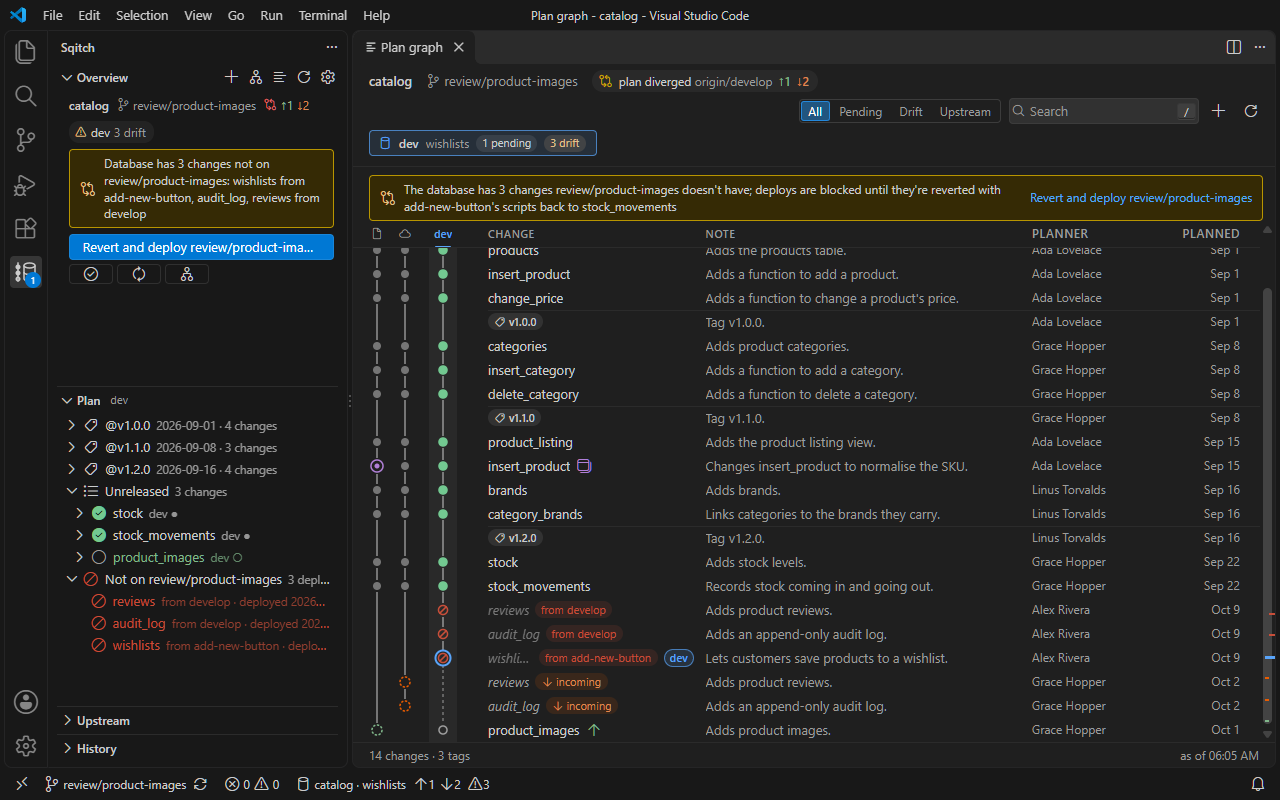Open the Search view in the activity bar
This screenshot has height=800, width=1280.
coord(26,95)
